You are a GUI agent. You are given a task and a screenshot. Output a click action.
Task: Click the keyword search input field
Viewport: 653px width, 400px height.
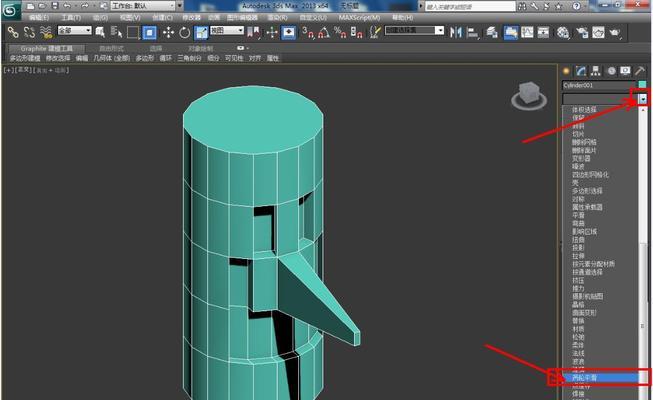470,5
